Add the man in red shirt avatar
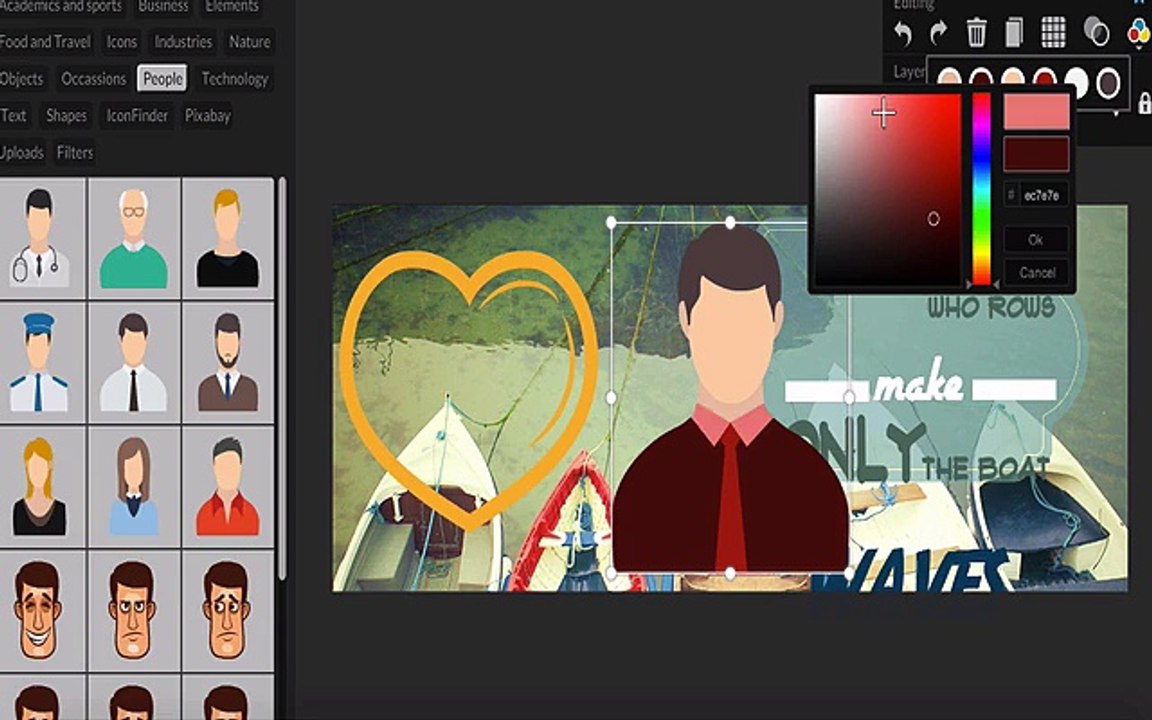Viewport: 1152px width, 720px height. tap(228, 486)
